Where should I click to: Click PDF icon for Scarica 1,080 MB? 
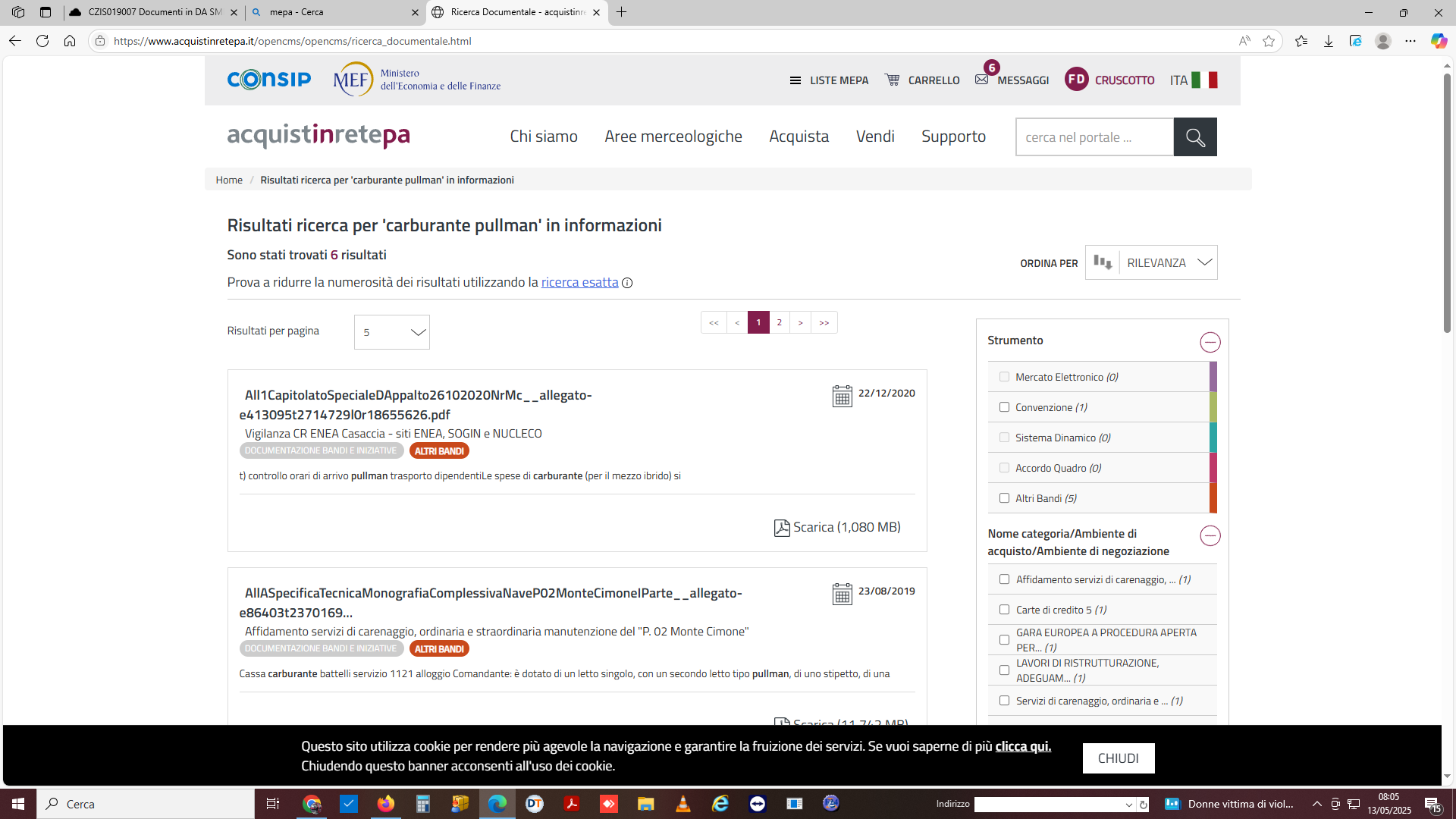tap(781, 528)
